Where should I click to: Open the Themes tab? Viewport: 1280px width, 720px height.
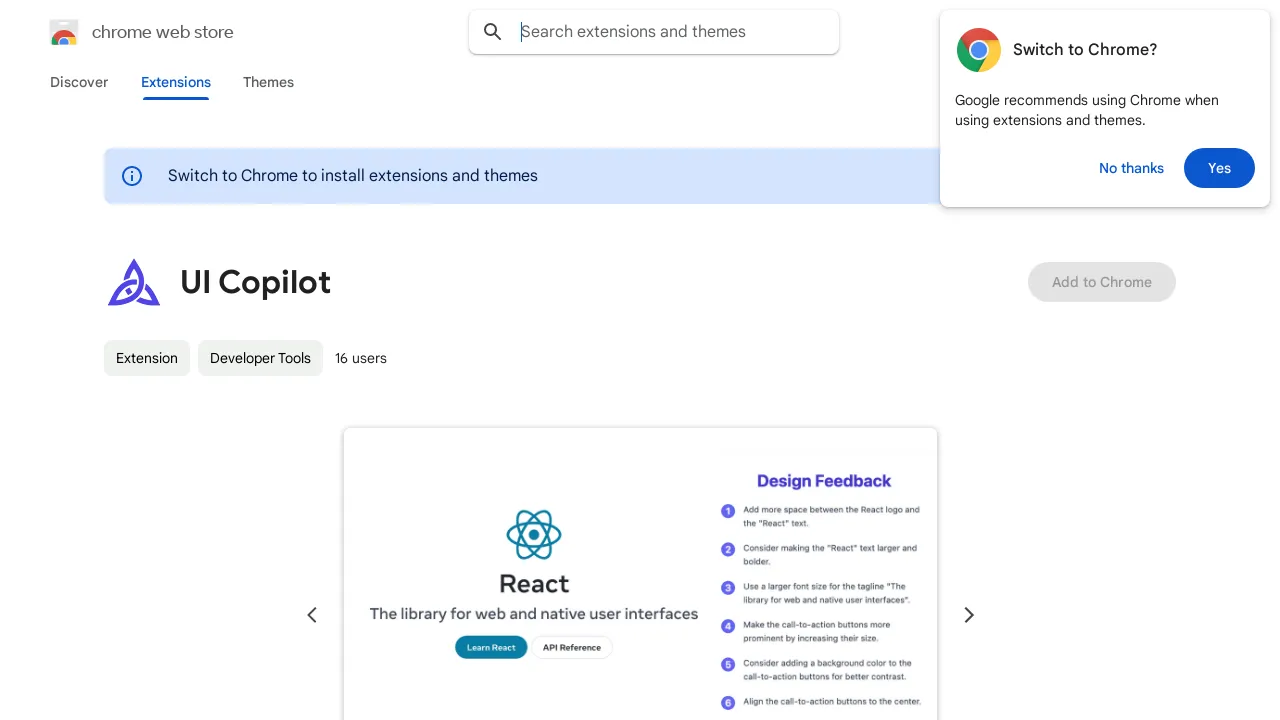pos(268,82)
